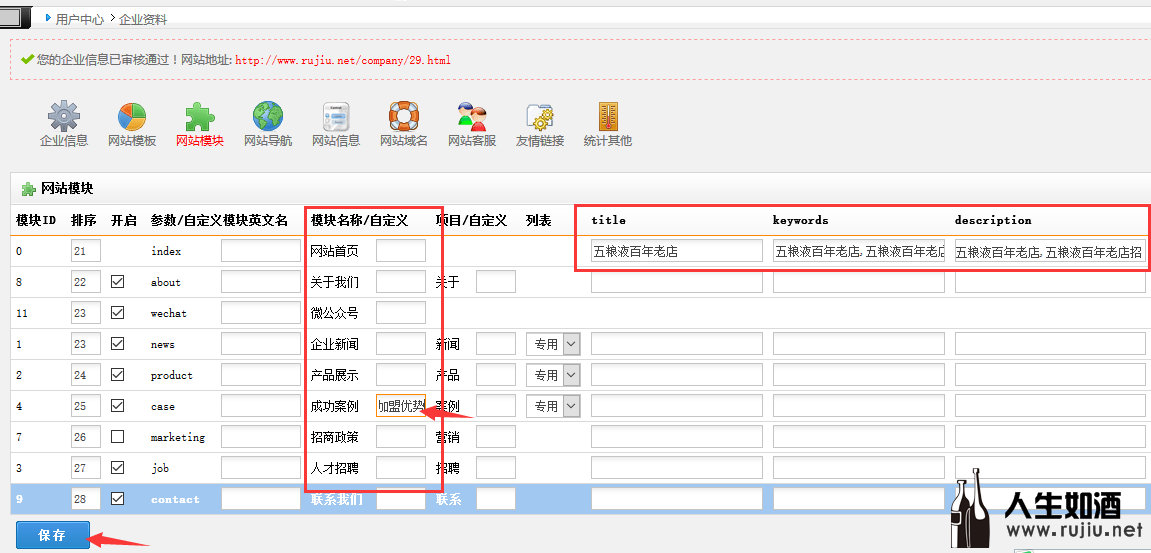Open the 专用 dropdown in news row
Image resolution: width=1151 pixels, height=553 pixels.
(x=553, y=344)
